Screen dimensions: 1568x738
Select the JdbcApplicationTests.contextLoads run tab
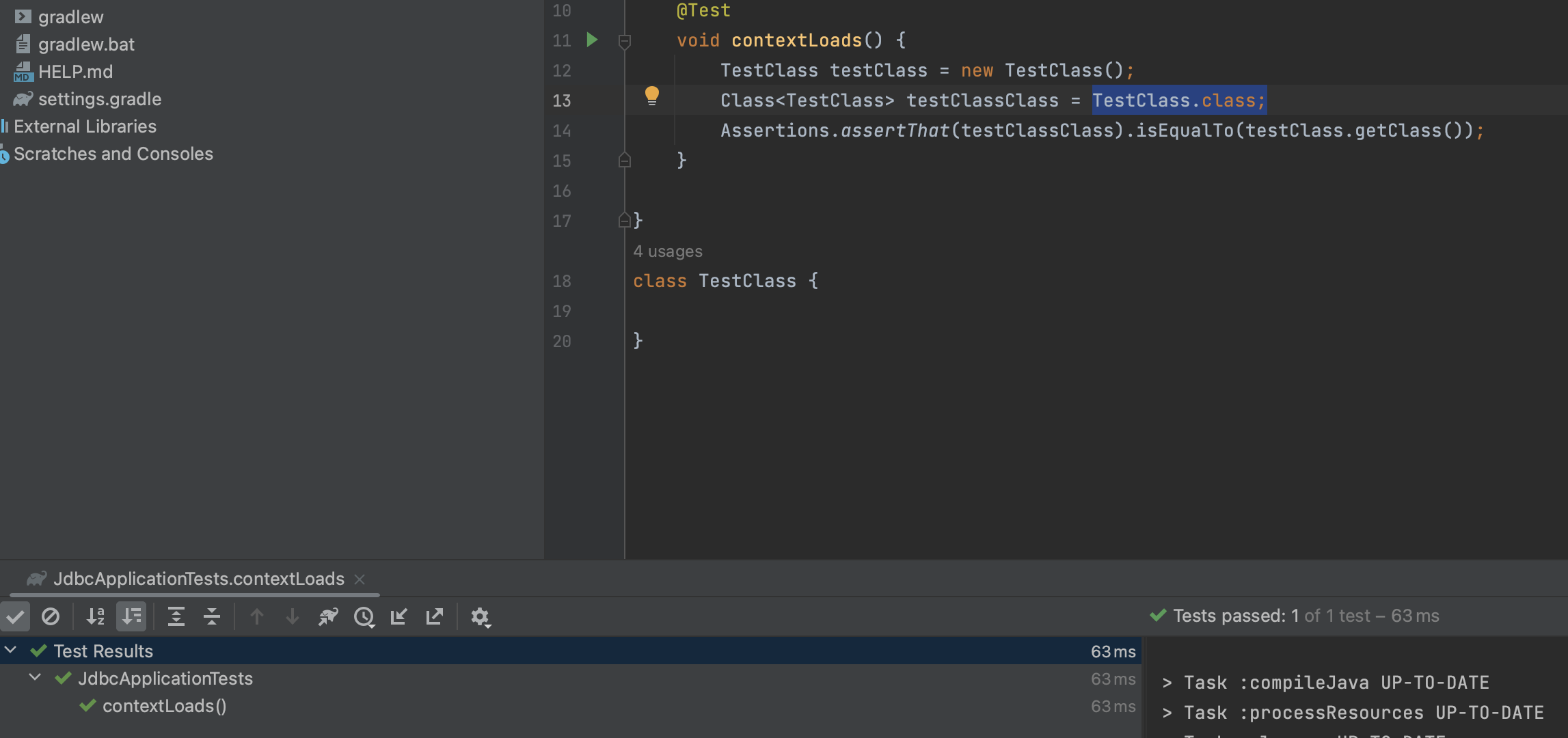pos(198,579)
